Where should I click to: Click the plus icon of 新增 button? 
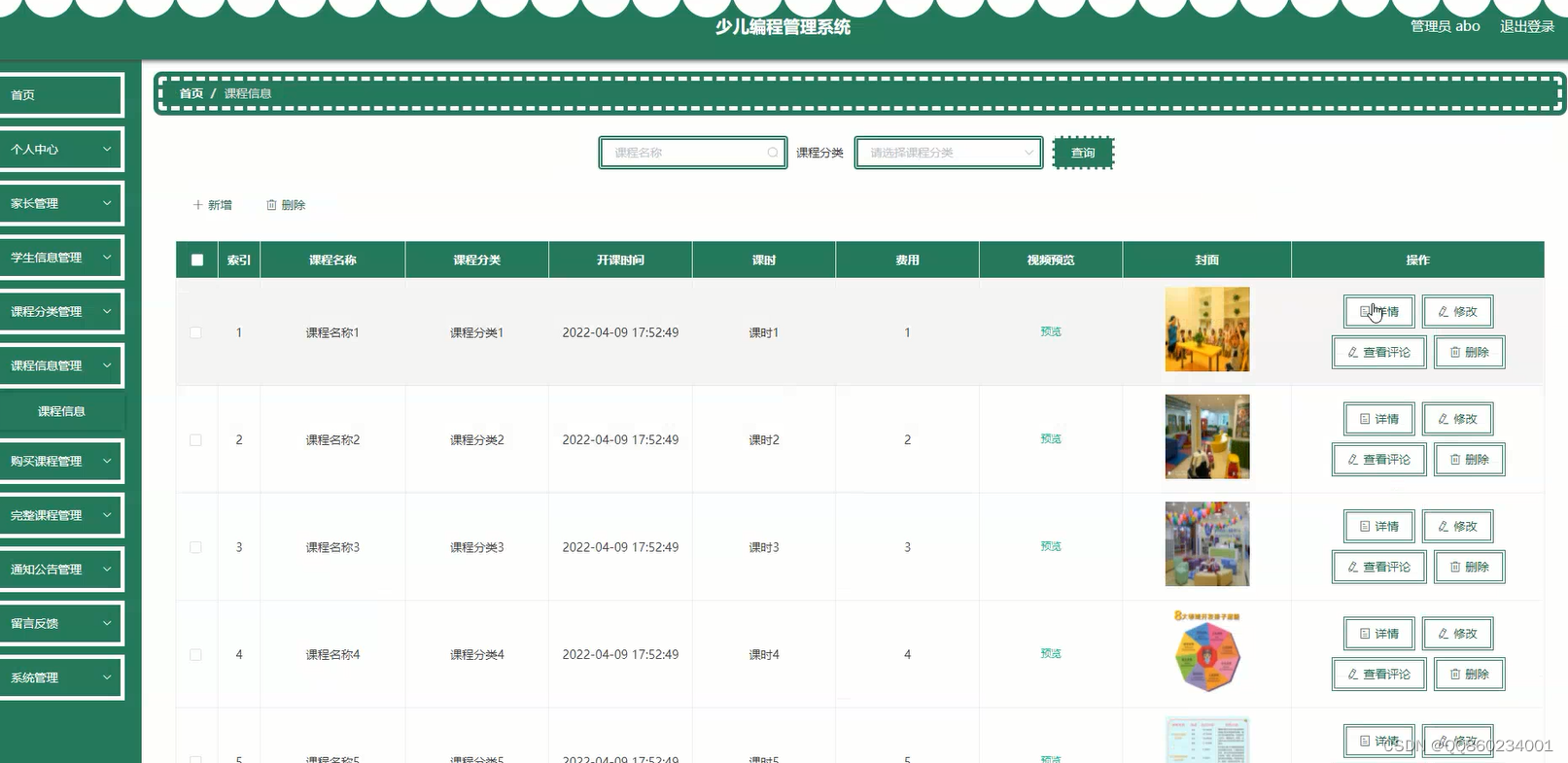pos(198,205)
